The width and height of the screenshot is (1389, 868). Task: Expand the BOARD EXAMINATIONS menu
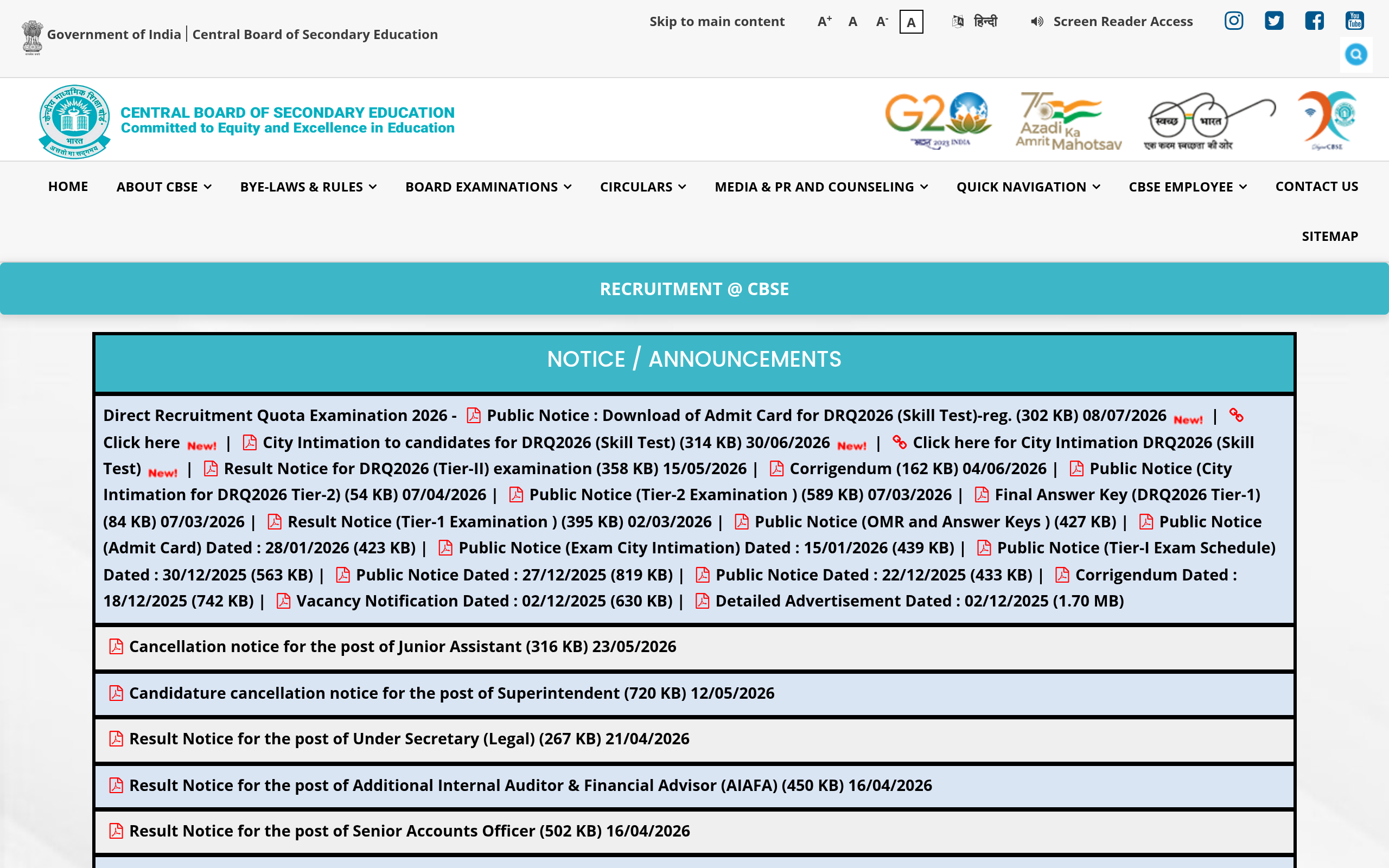pyautogui.click(x=488, y=187)
